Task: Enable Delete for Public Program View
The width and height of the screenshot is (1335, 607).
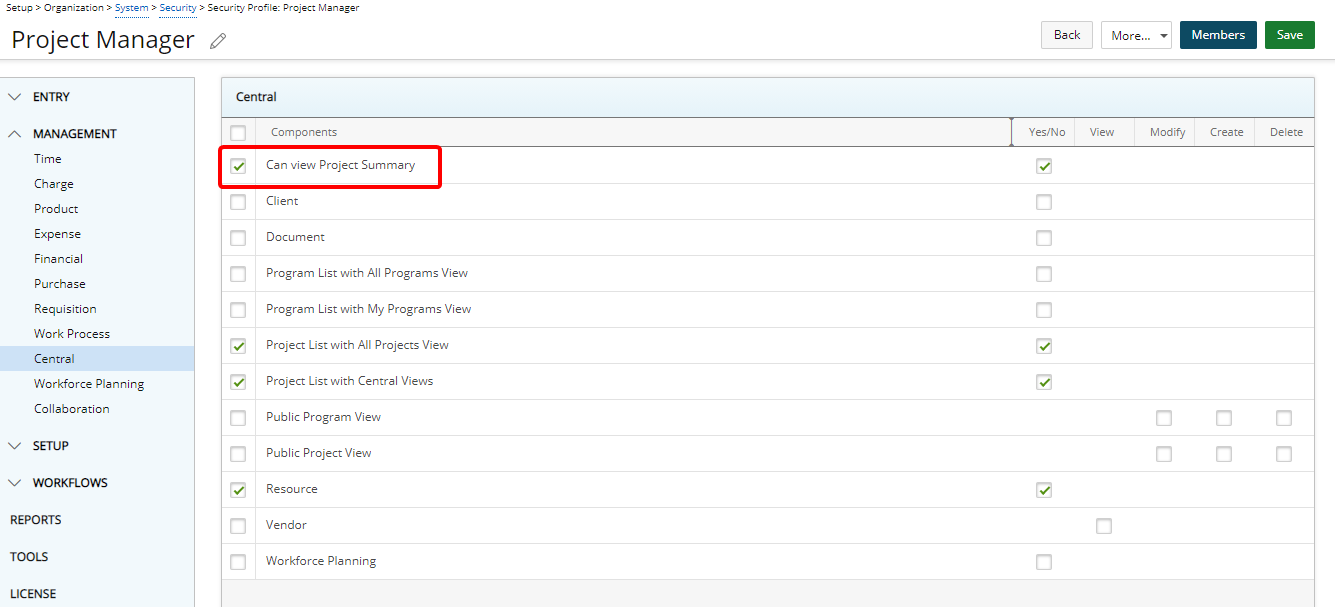Action: [x=1284, y=418]
